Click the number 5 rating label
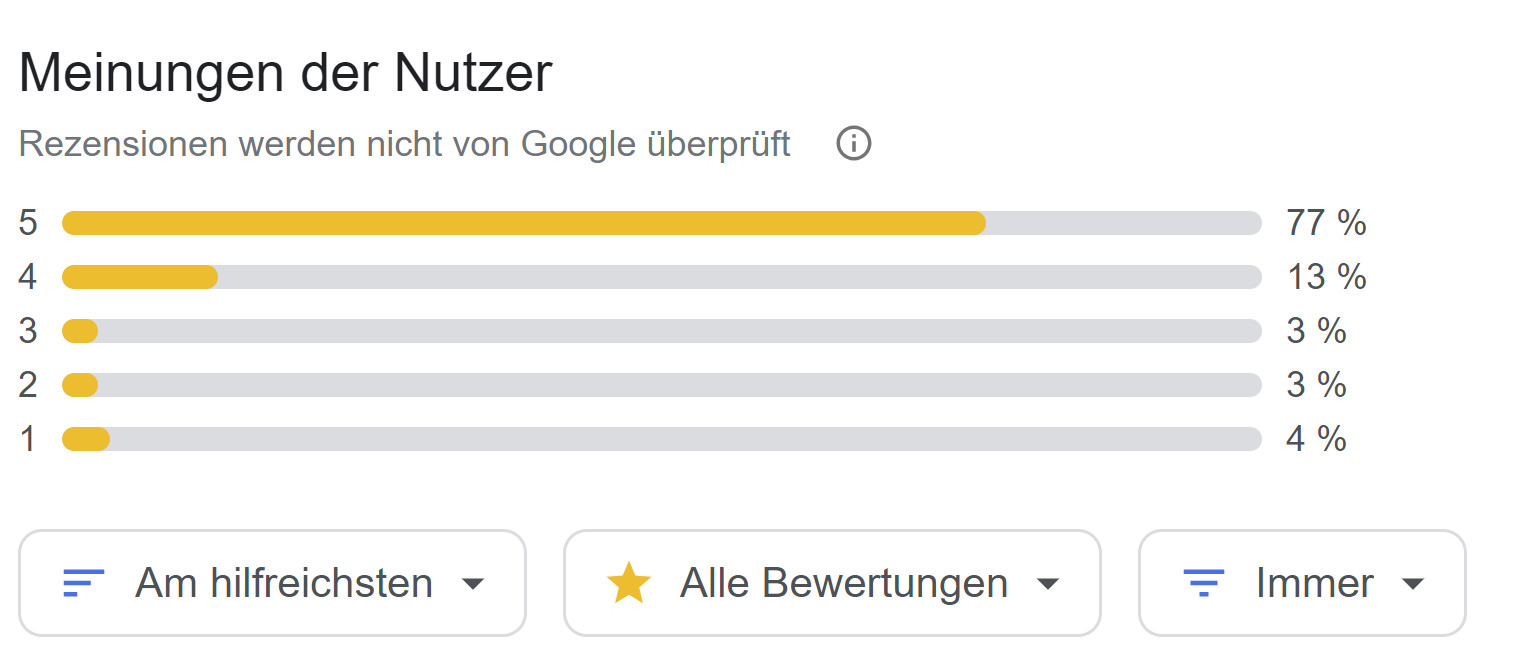The height and width of the screenshot is (658, 1522). click(x=28, y=223)
